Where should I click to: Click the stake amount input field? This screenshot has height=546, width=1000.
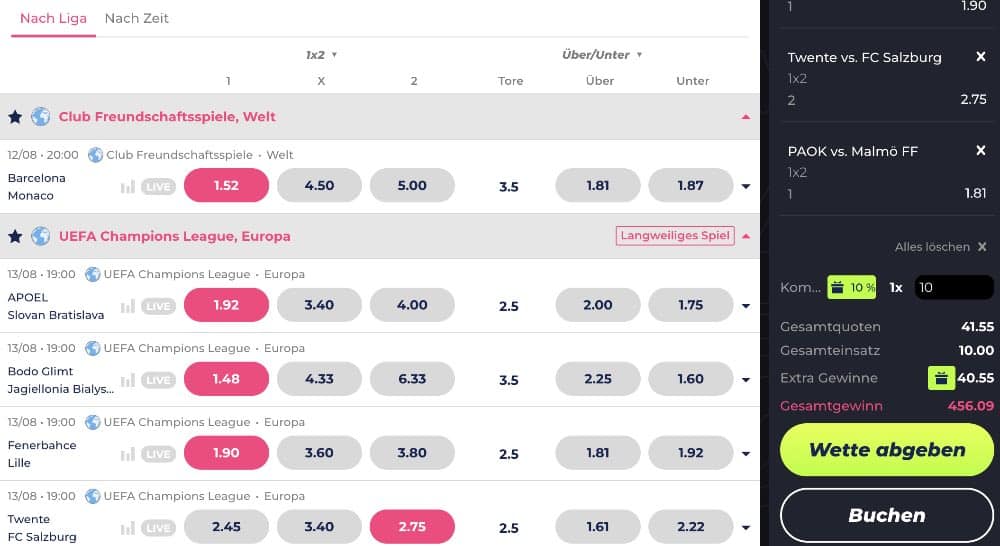[952, 288]
